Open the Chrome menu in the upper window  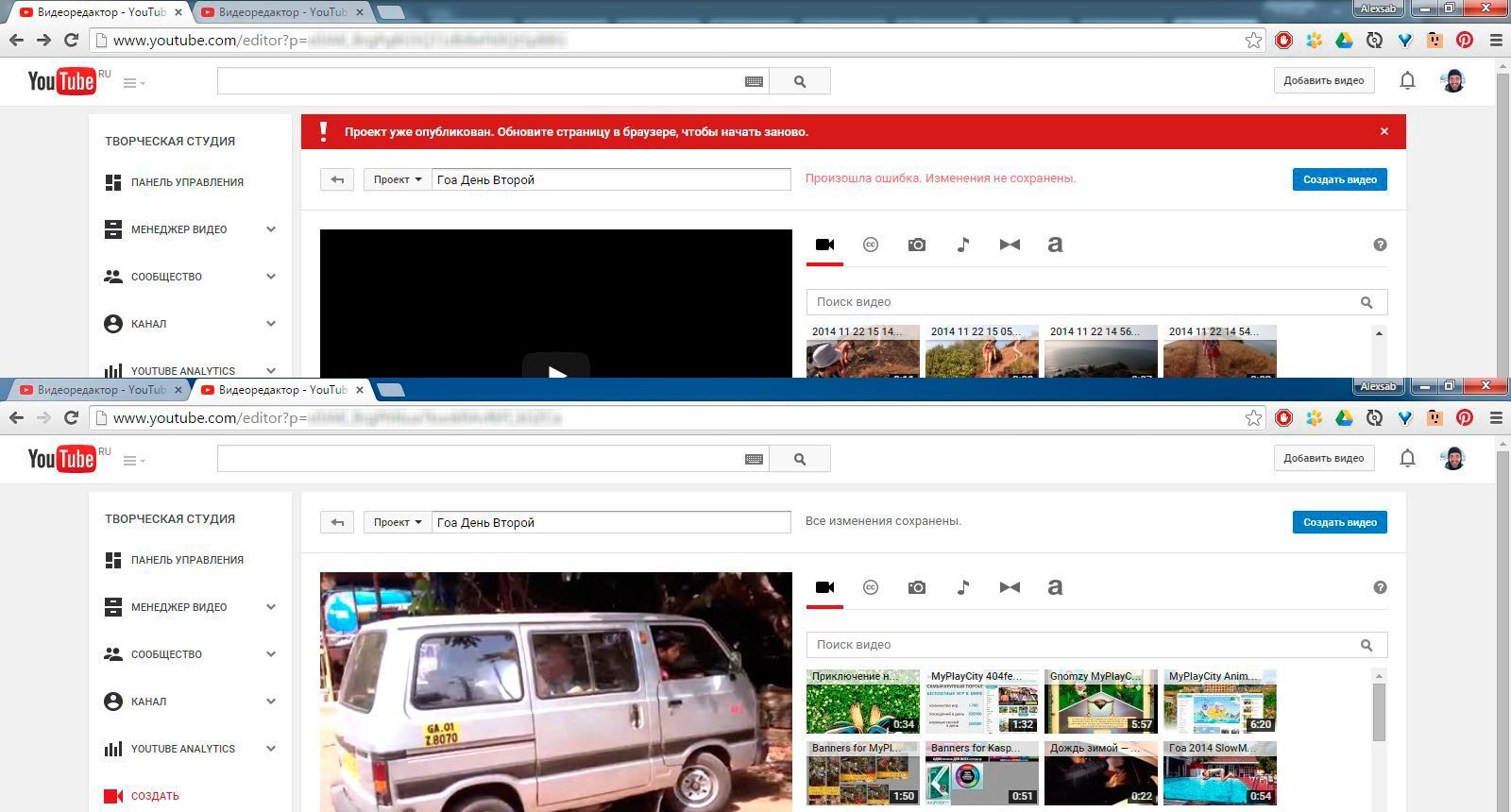point(1496,40)
